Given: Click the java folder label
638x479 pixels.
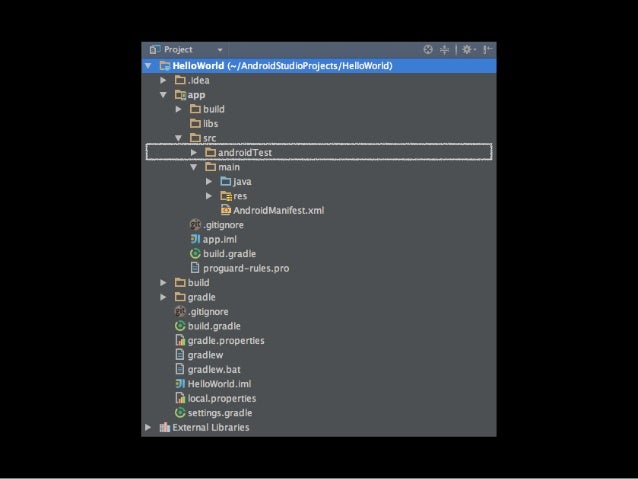Looking at the screenshot, I should [x=242, y=182].
